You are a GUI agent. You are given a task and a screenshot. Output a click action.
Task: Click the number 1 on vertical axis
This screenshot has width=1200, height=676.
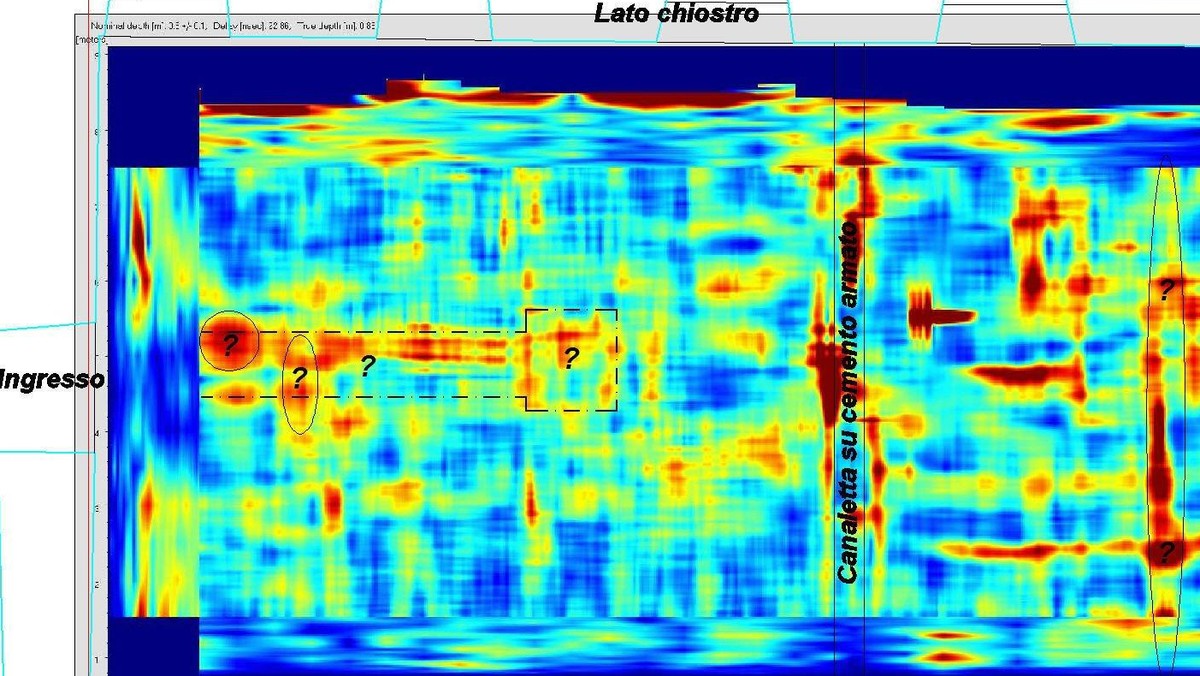[x=96, y=660]
